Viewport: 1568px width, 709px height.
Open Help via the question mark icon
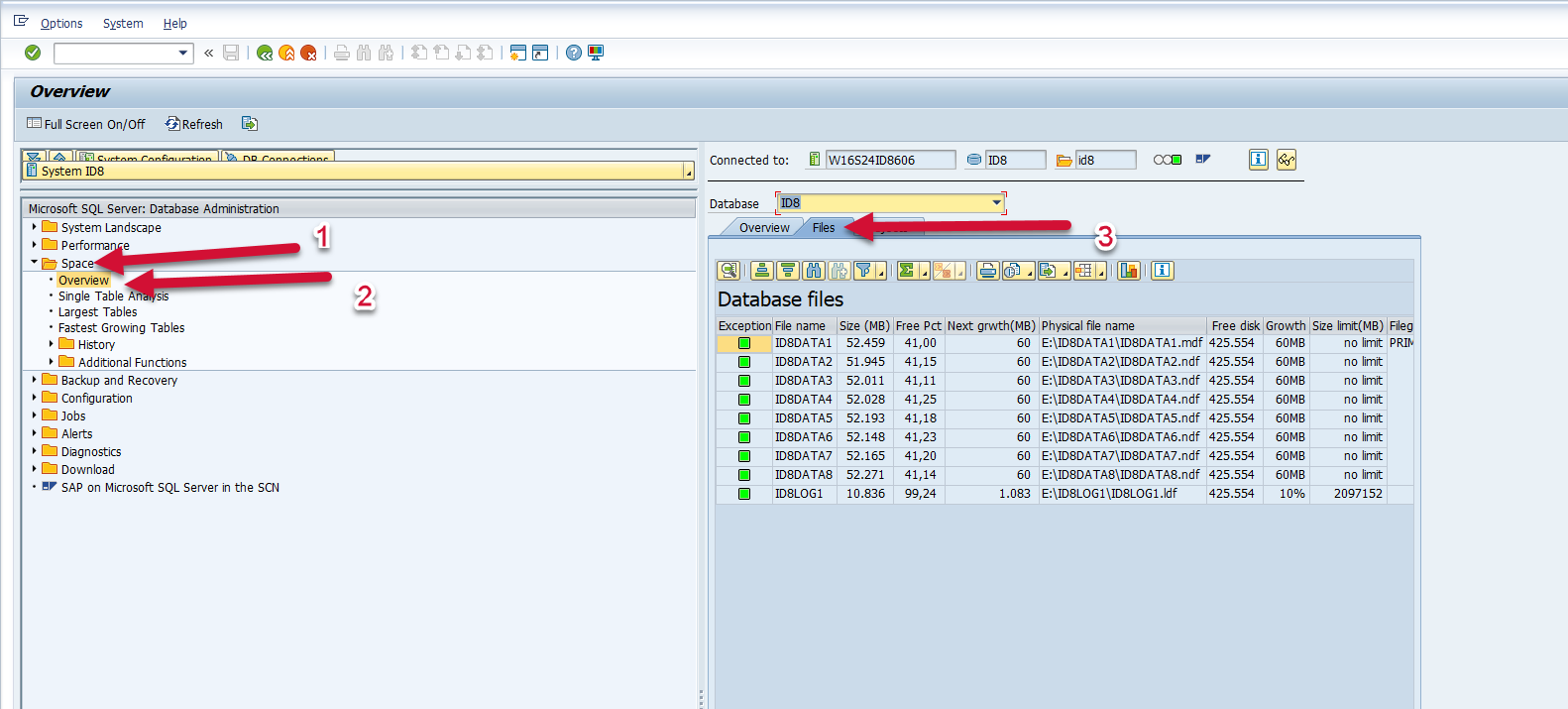point(574,53)
